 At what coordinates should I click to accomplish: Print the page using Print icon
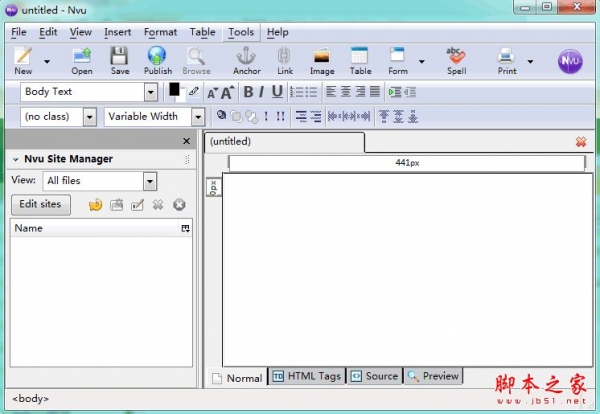[507, 60]
